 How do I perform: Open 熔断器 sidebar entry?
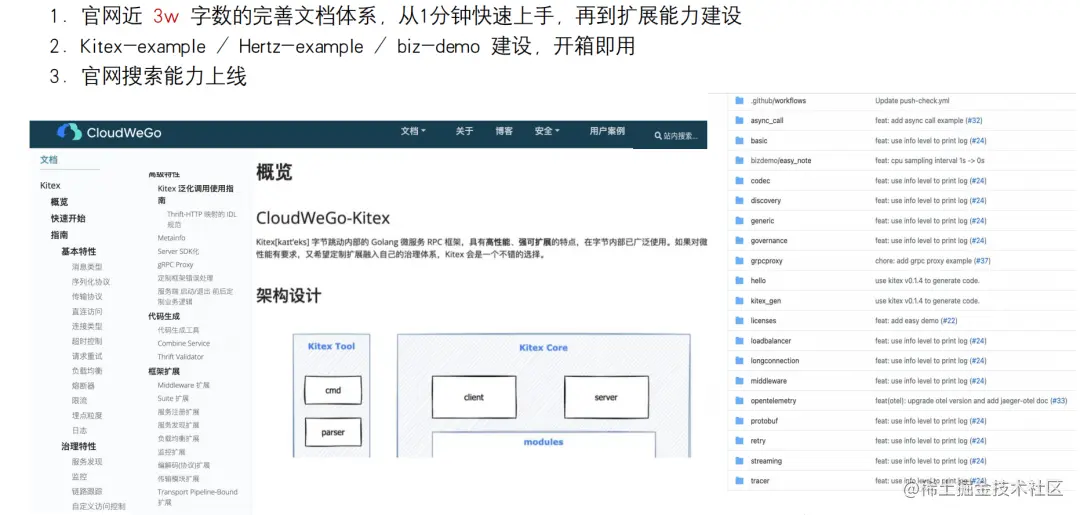(x=83, y=386)
